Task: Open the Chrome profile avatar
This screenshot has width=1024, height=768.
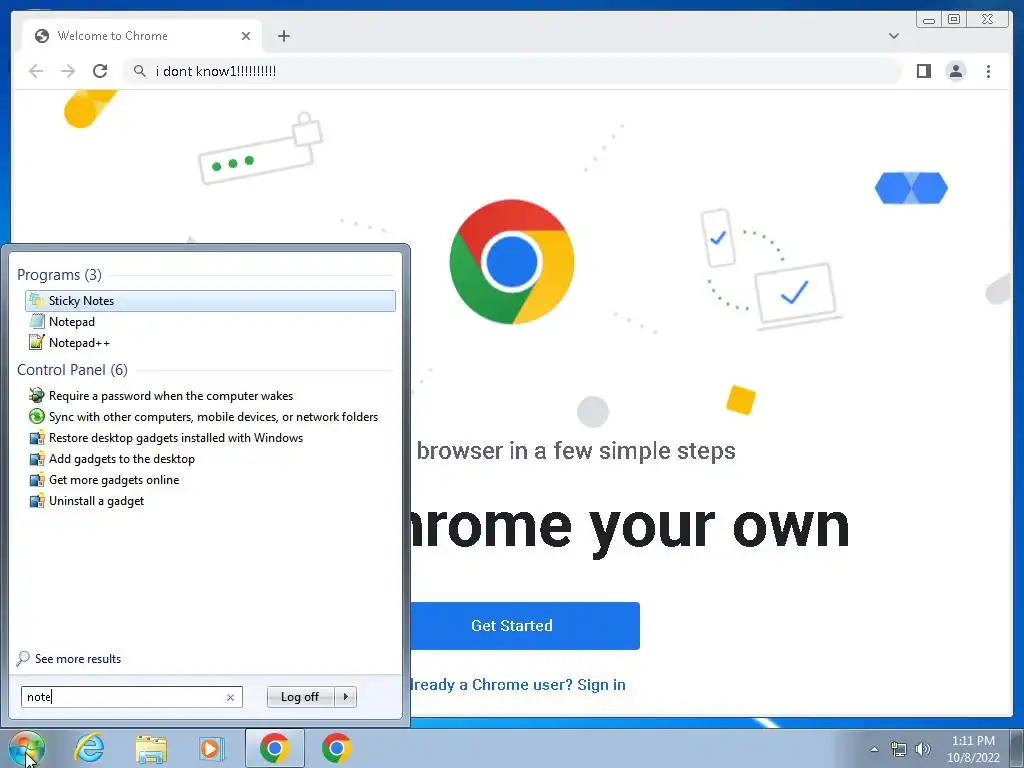Action: [x=955, y=71]
